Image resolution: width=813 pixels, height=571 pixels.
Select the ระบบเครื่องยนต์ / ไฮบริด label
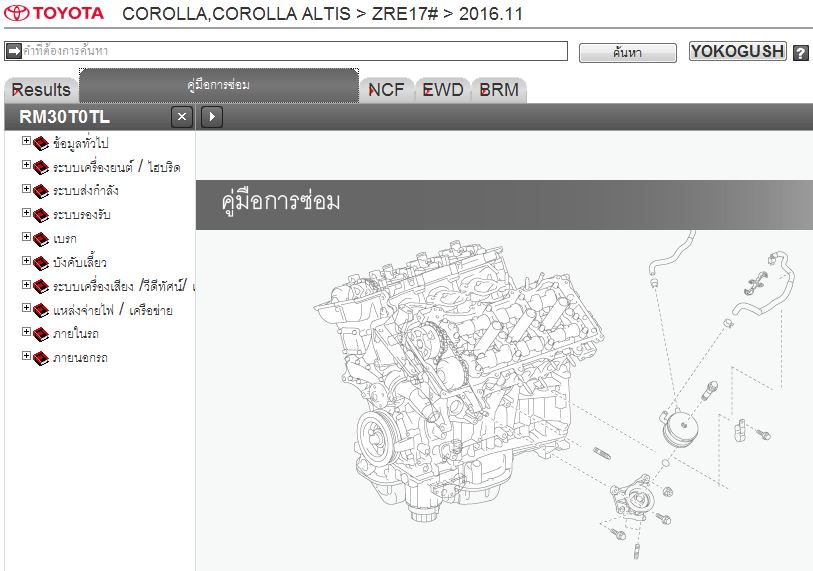click(x=117, y=167)
